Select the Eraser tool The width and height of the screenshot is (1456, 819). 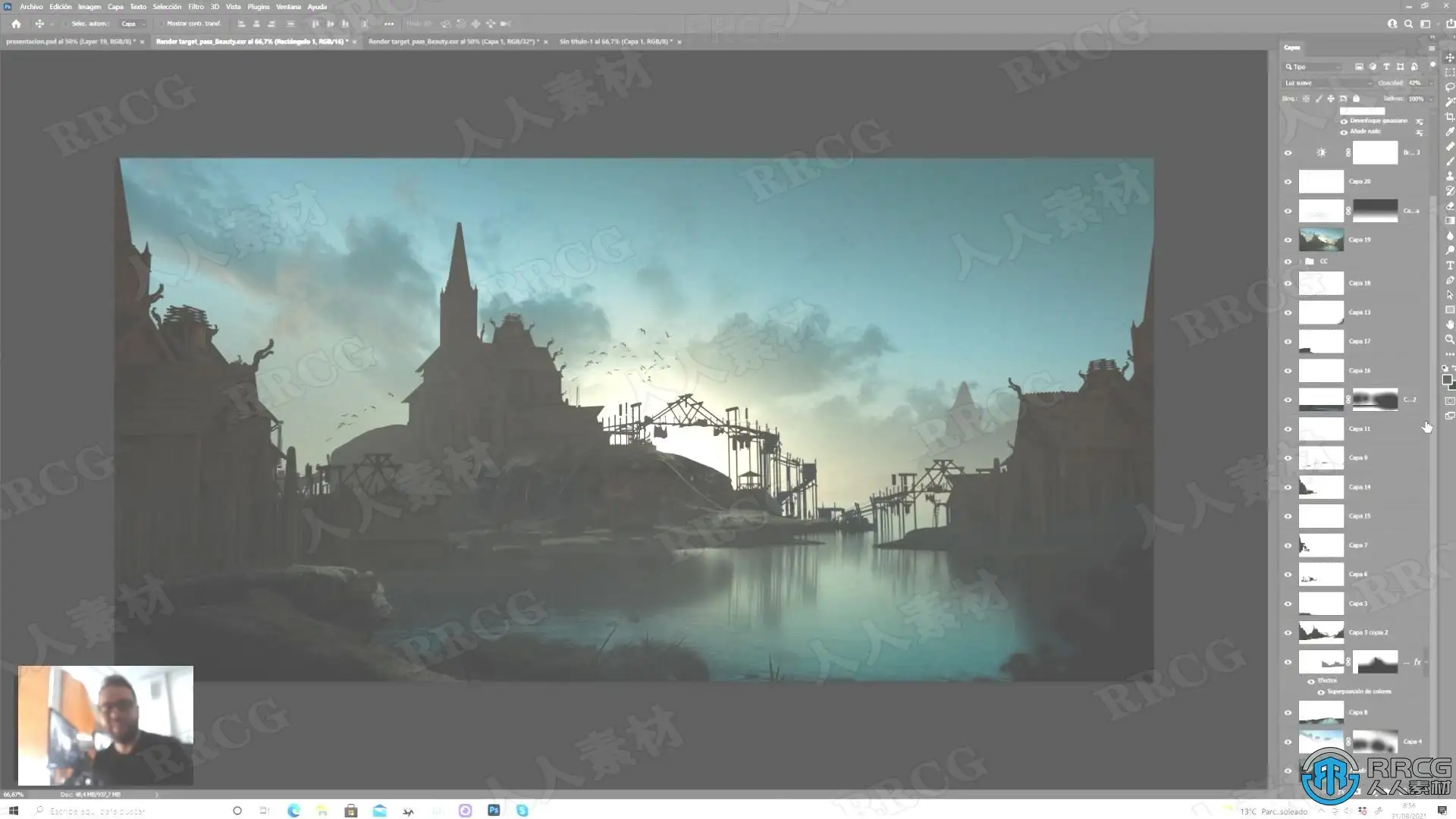coord(1450,206)
